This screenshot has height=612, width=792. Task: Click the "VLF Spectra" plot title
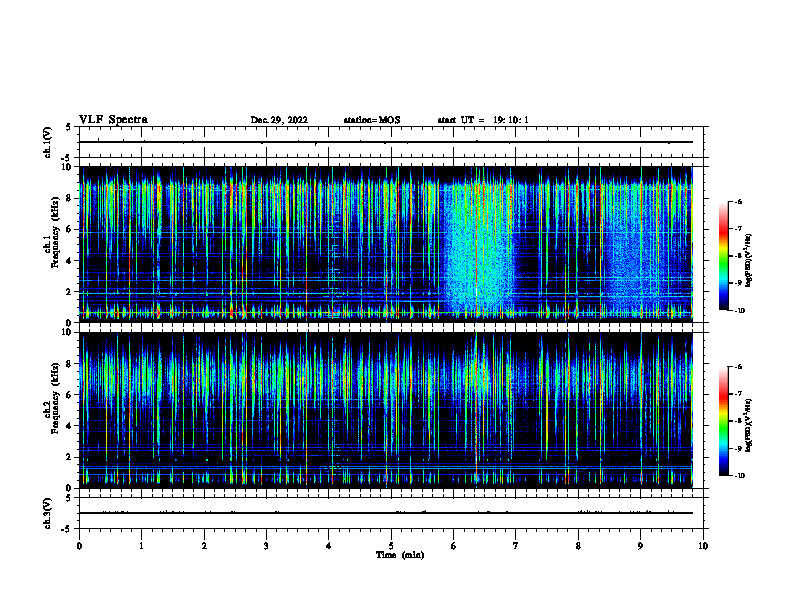pos(113,120)
